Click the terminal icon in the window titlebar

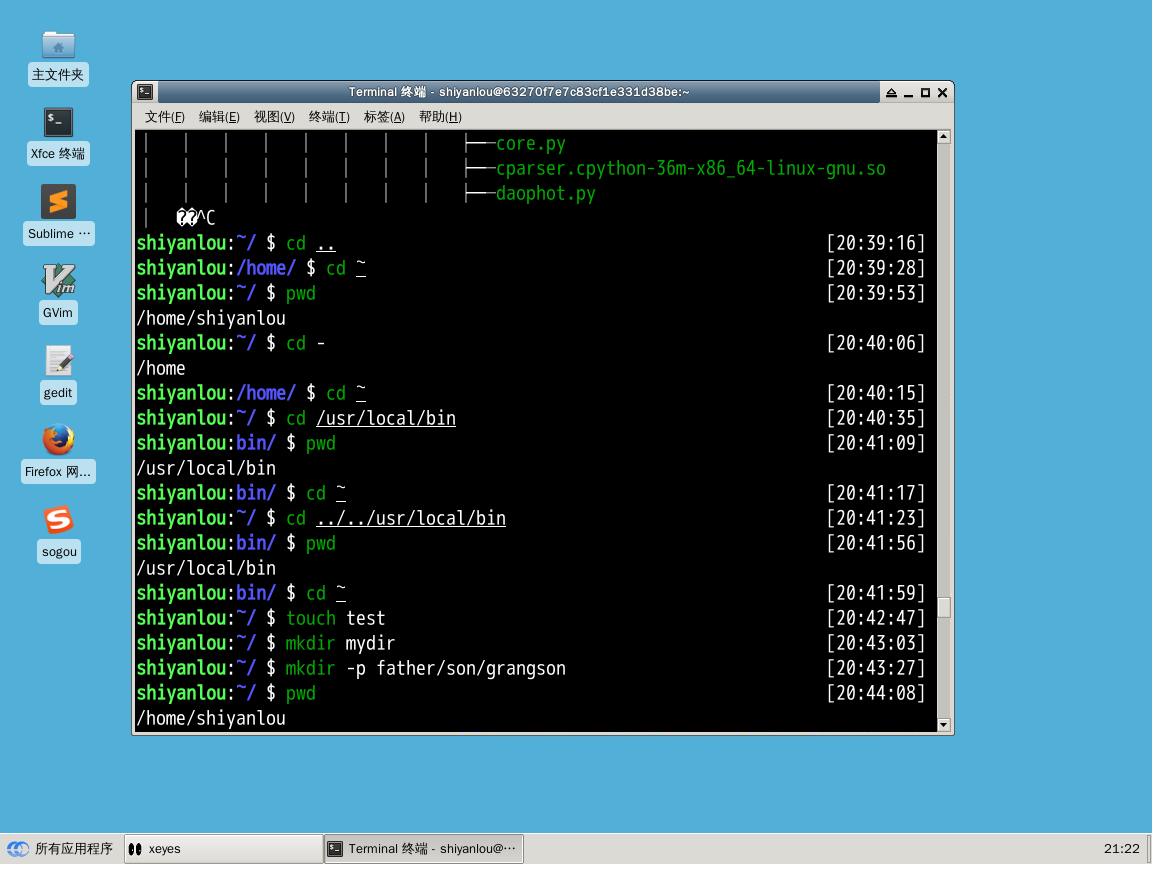[x=146, y=91]
